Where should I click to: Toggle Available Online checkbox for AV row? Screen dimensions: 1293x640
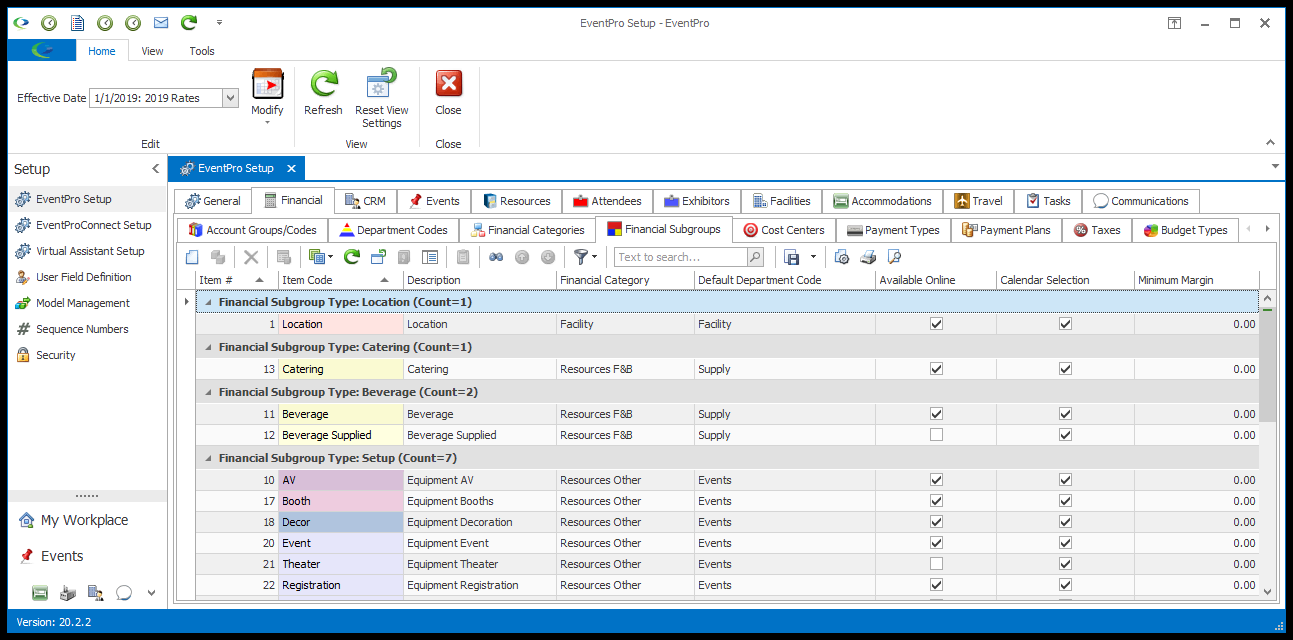(936, 480)
